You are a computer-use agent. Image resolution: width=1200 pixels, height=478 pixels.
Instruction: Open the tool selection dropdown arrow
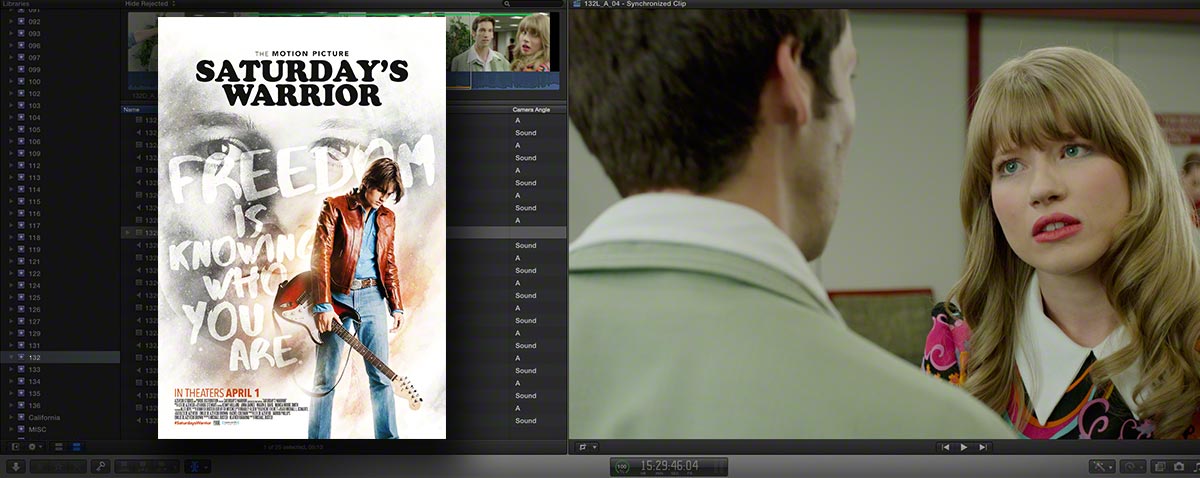[206, 466]
